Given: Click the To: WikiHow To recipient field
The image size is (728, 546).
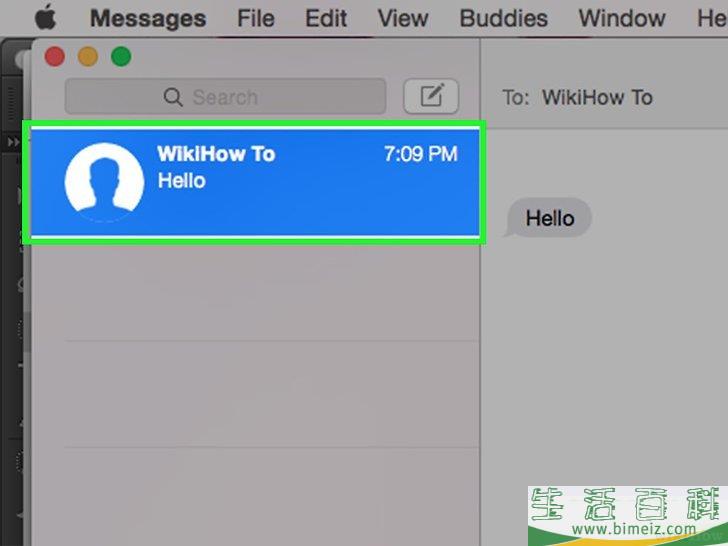Looking at the screenshot, I should [x=578, y=98].
